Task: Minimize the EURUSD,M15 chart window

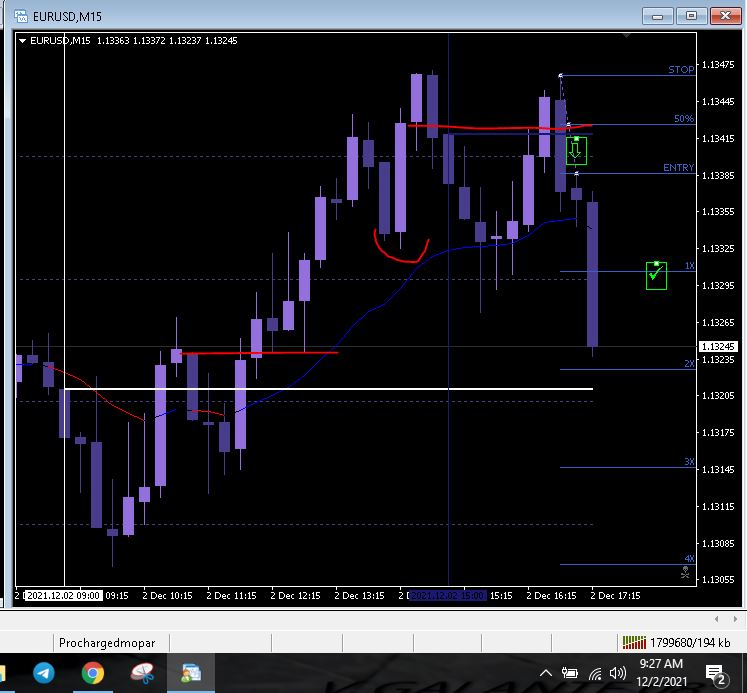Action: point(657,16)
